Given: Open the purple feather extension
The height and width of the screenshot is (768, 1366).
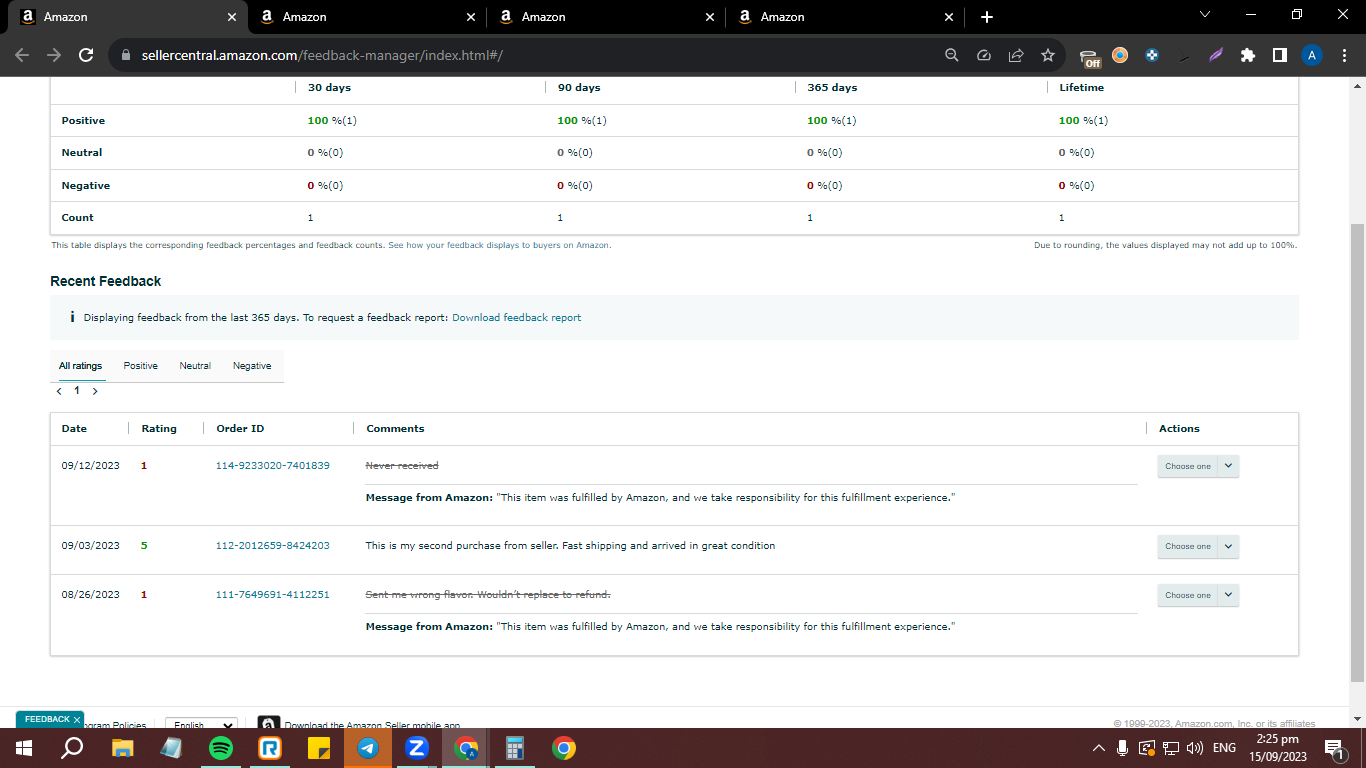Looking at the screenshot, I should coord(1215,56).
